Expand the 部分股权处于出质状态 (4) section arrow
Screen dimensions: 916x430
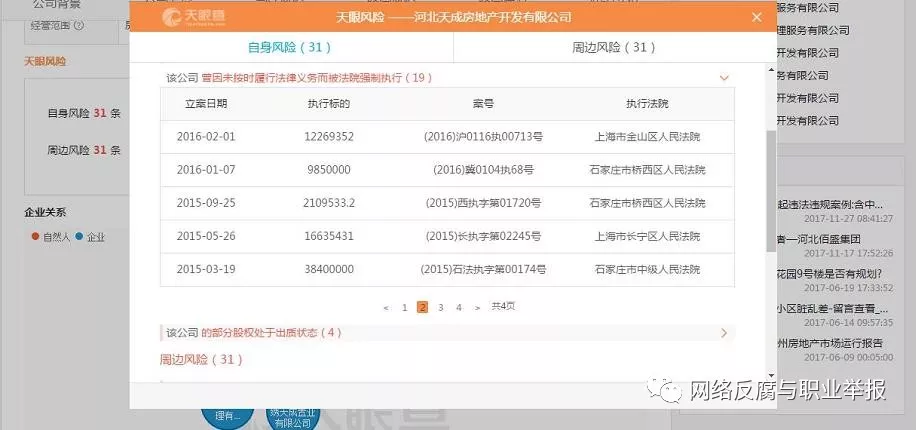[x=724, y=333]
